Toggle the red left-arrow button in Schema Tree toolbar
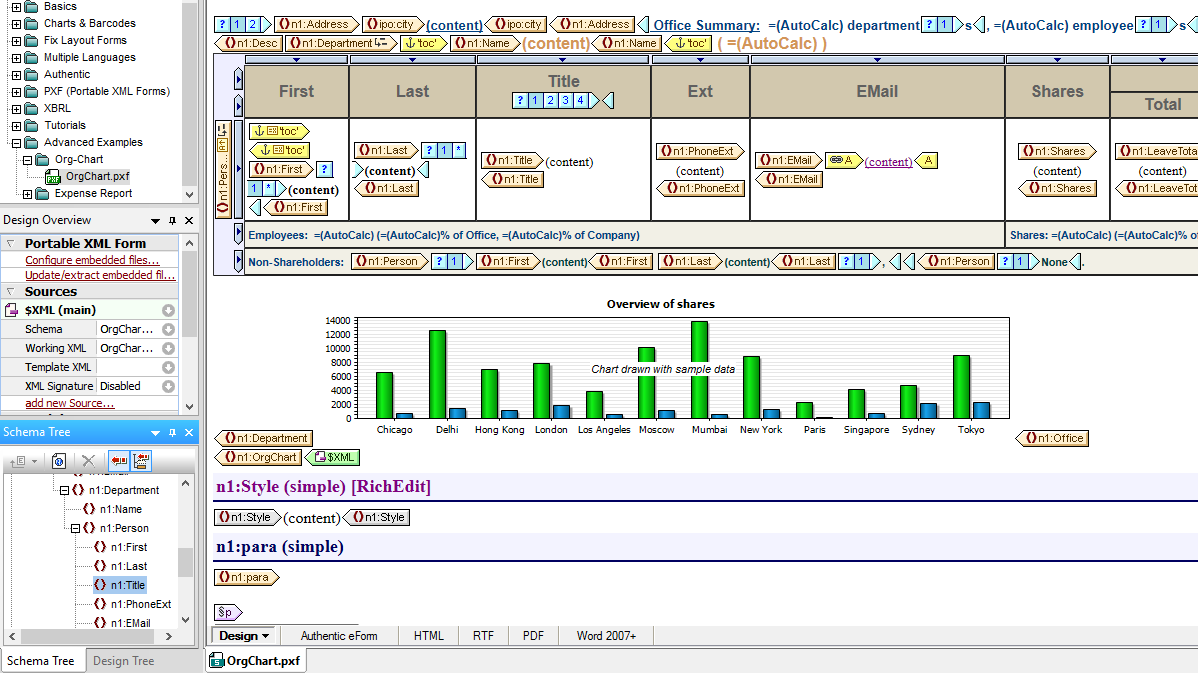 tap(118, 461)
